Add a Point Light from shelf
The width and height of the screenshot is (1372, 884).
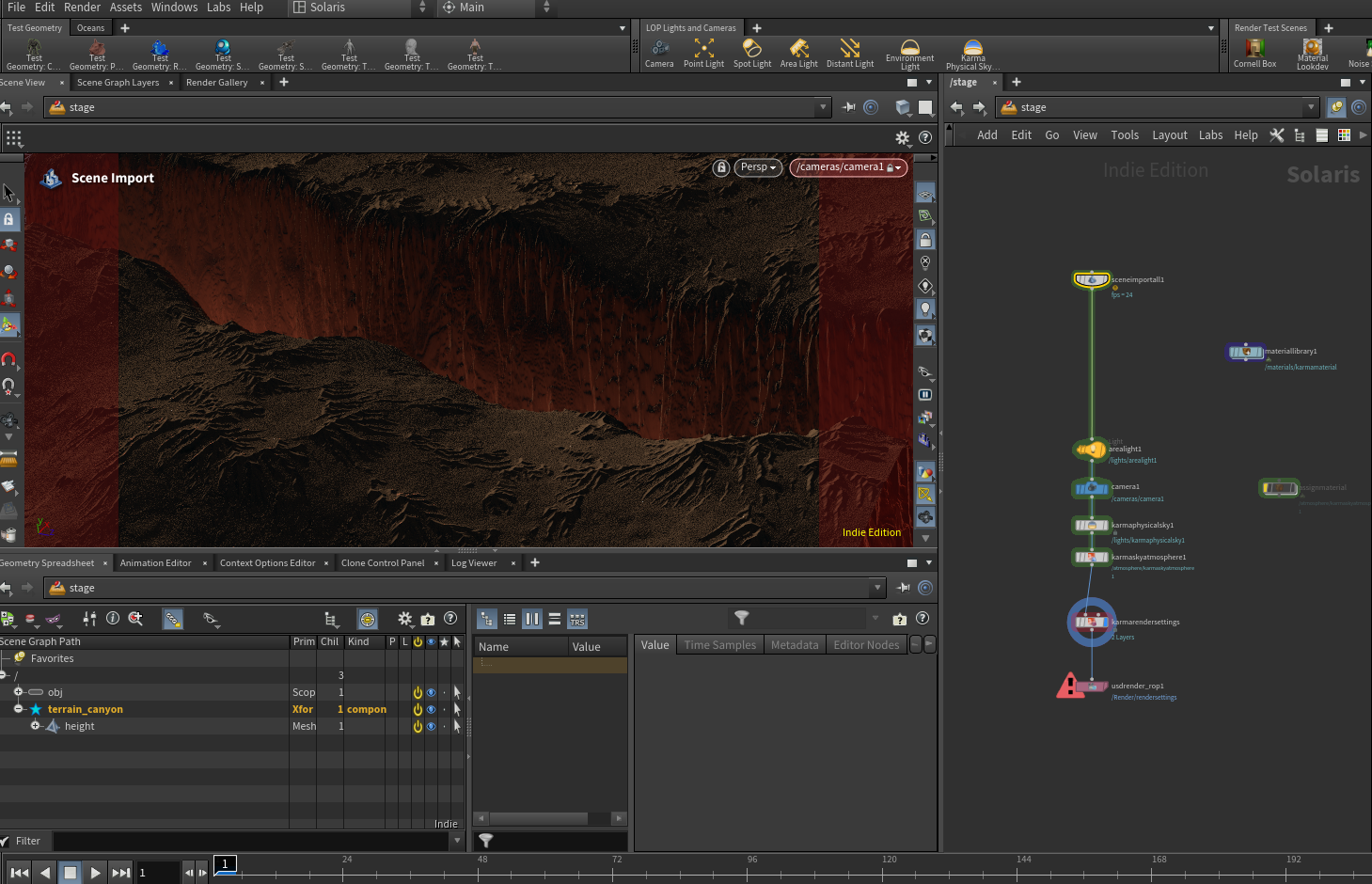(703, 54)
